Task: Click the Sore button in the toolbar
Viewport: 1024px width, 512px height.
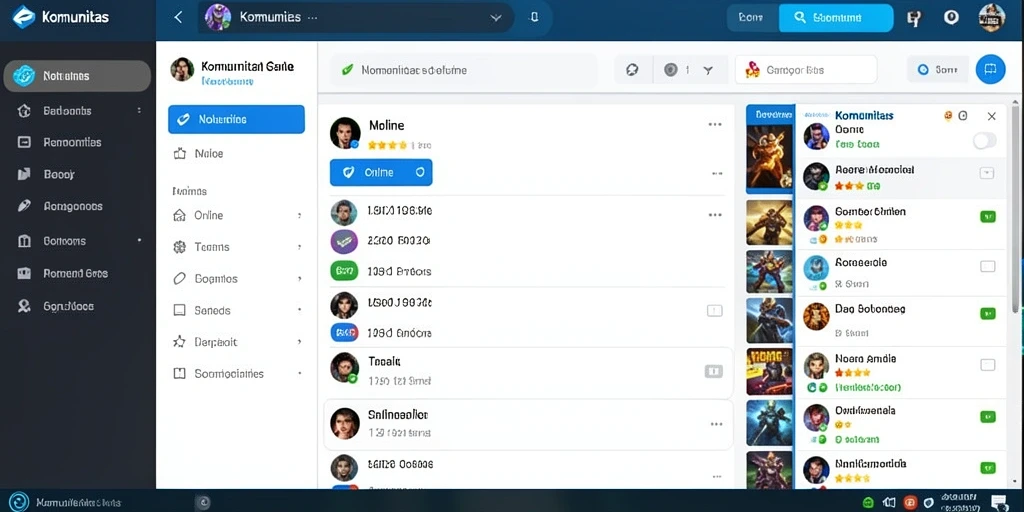Action: (x=938, y=69)
